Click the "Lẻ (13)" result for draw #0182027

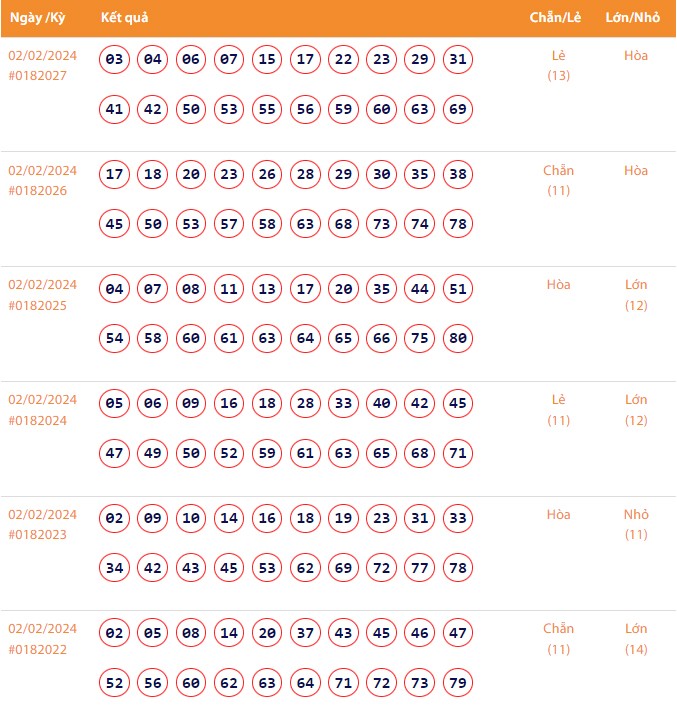coord(559,65)
